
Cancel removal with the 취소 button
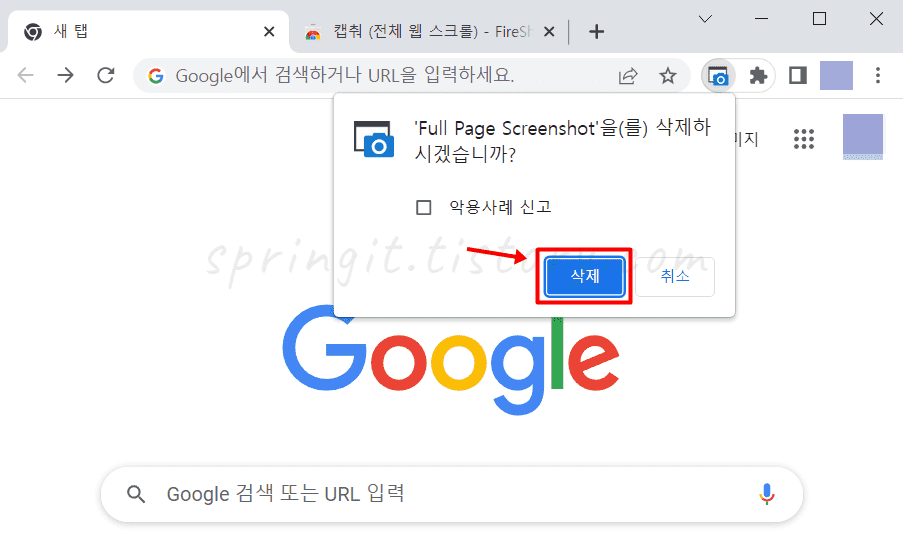point(675,276)
